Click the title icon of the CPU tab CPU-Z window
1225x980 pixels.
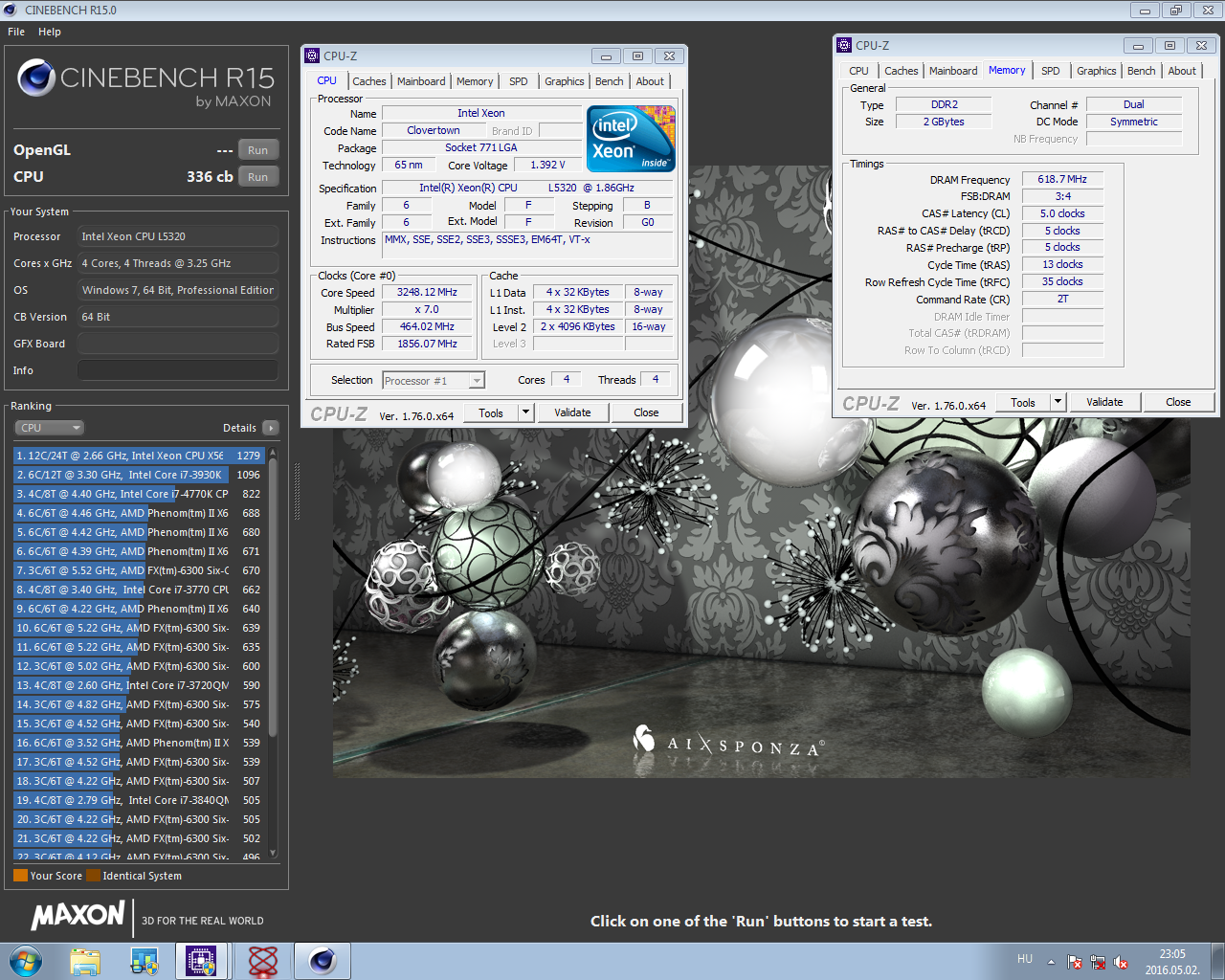312,56
